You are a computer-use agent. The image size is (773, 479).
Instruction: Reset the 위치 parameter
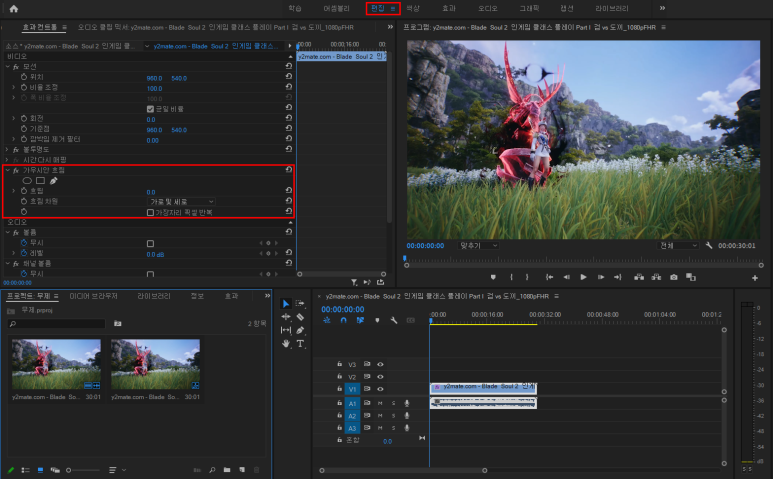pos(288,76)
